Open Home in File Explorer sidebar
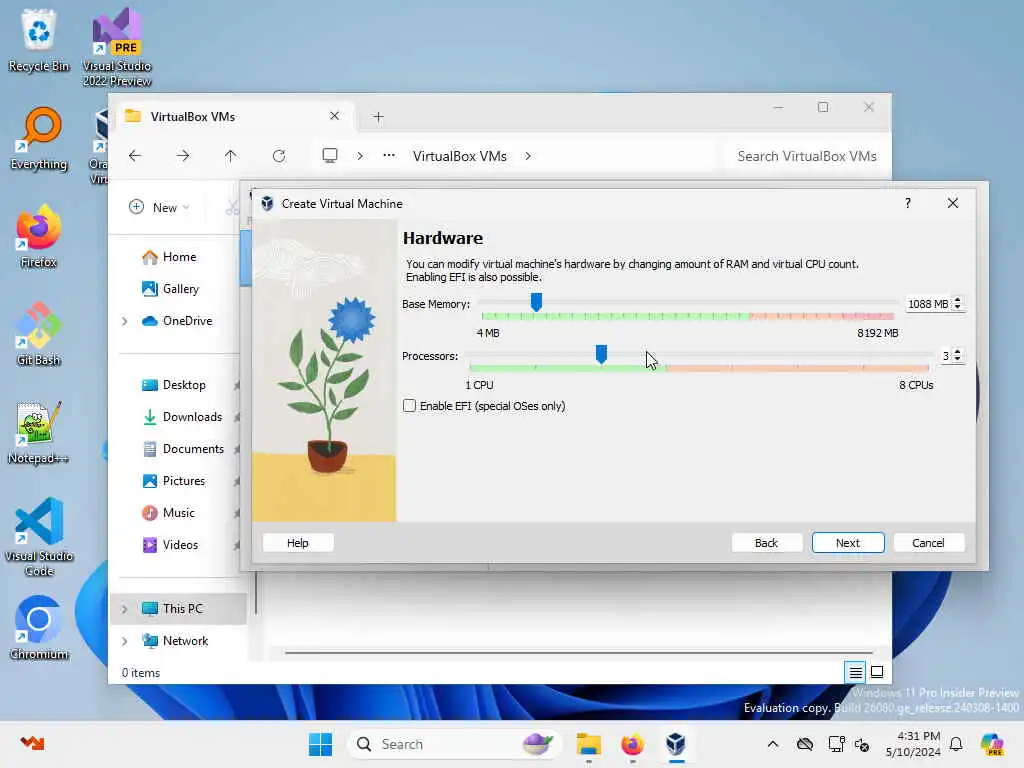Screen dimensions: 1024x768 coord(170,257)
